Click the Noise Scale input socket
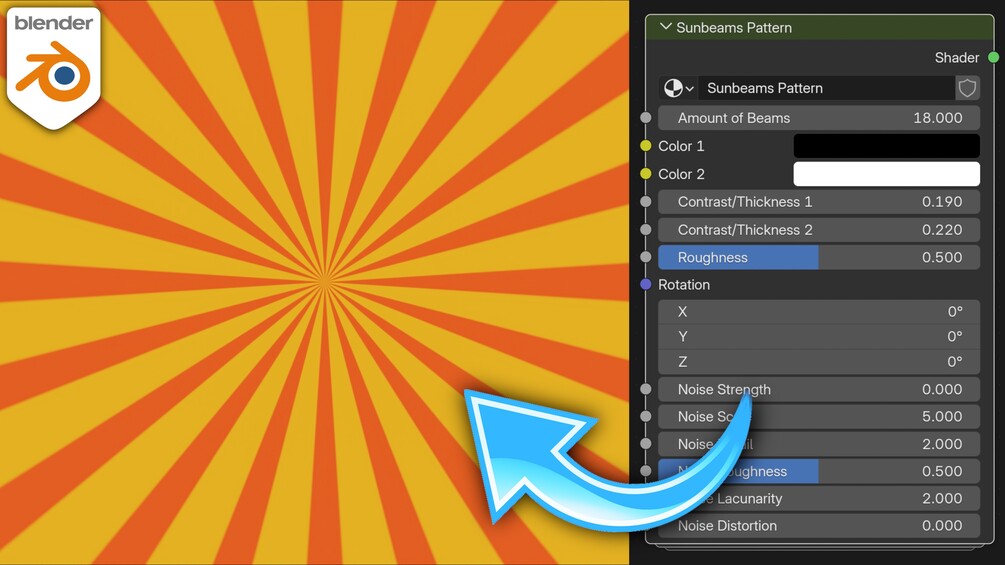Viewport: 1005px width, 565px height. coord(646,416)
